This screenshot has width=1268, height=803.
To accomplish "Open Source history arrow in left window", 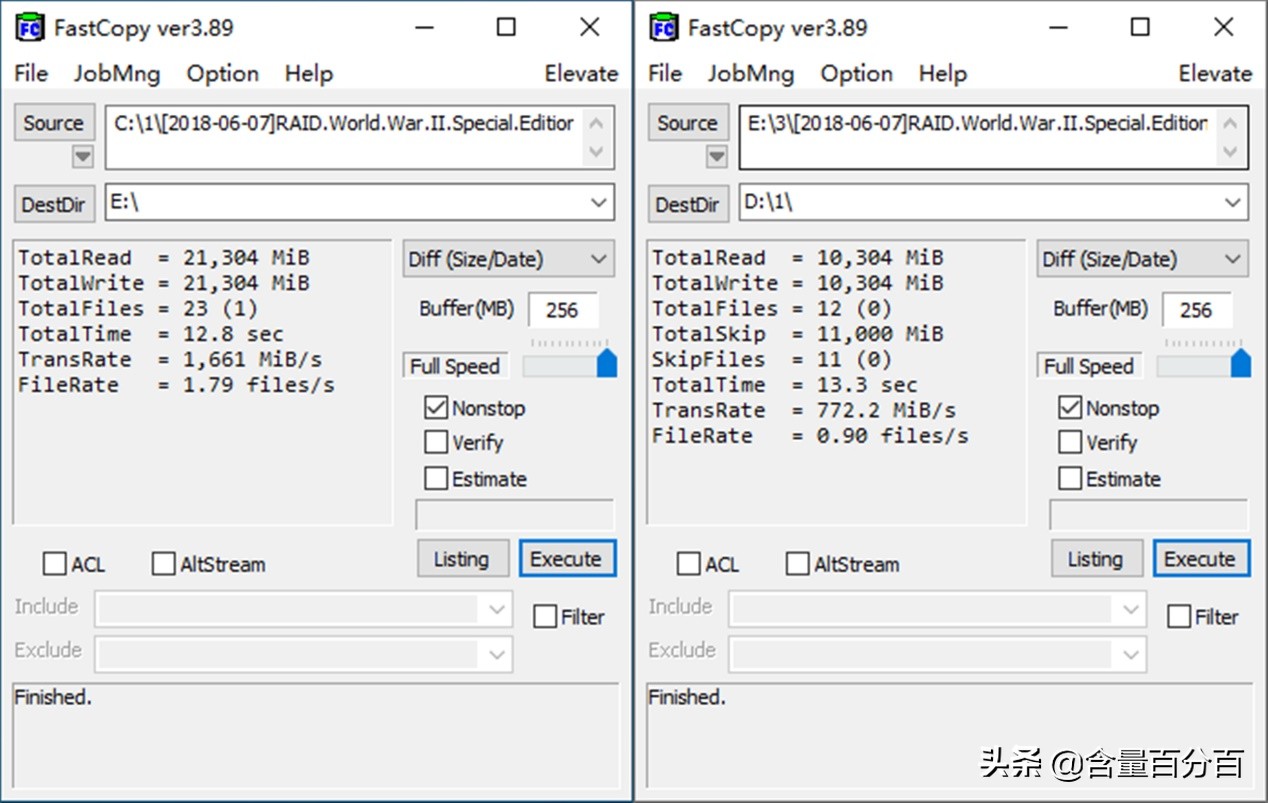I will [x=82, y=157].
